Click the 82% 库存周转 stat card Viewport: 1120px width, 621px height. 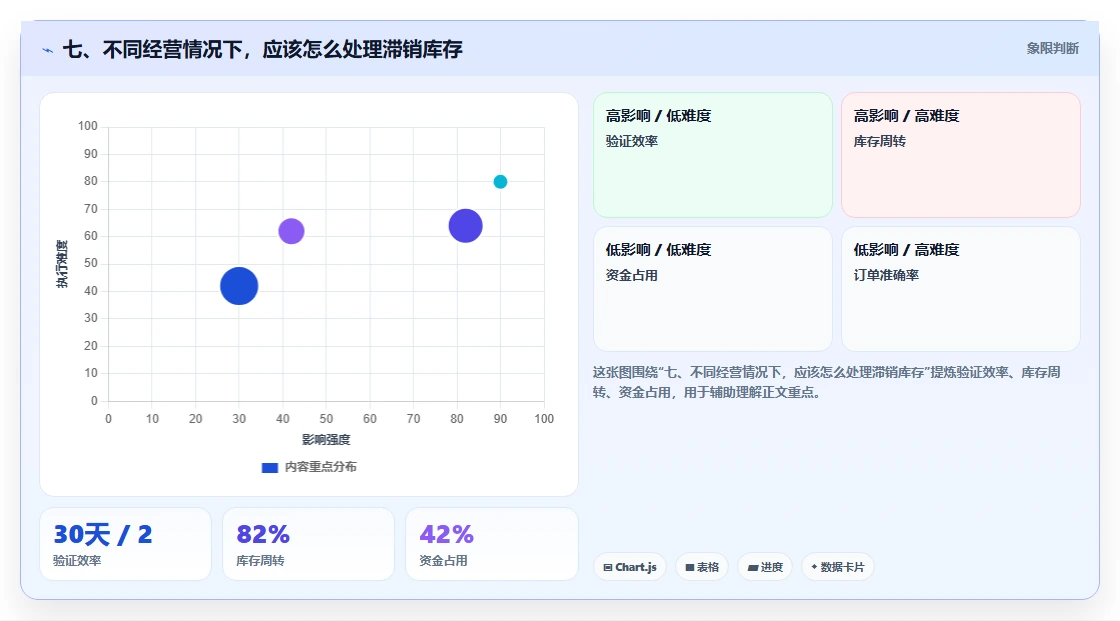point(309,544)
